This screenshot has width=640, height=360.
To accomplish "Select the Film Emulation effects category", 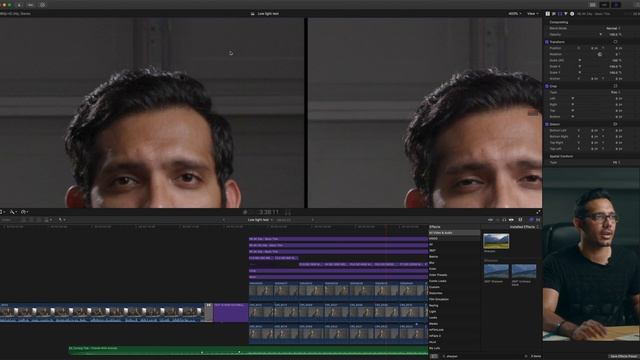I will coord(439,299).
